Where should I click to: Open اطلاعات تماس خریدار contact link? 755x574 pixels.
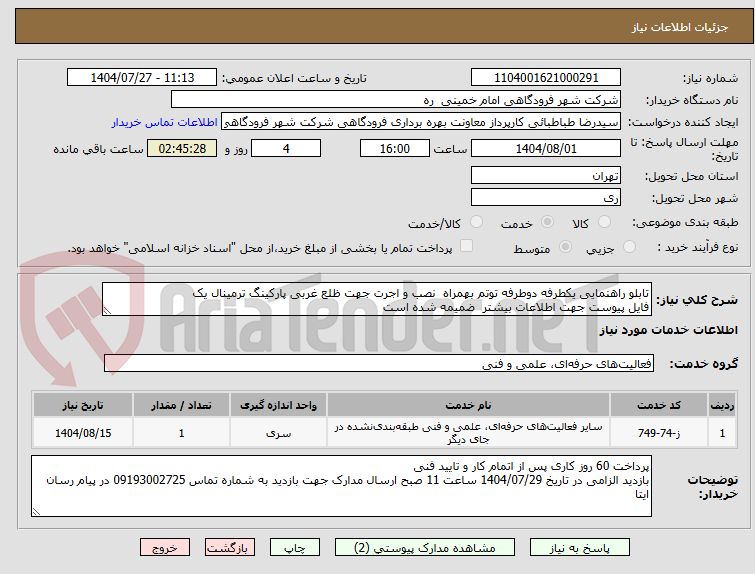point(165,122)
